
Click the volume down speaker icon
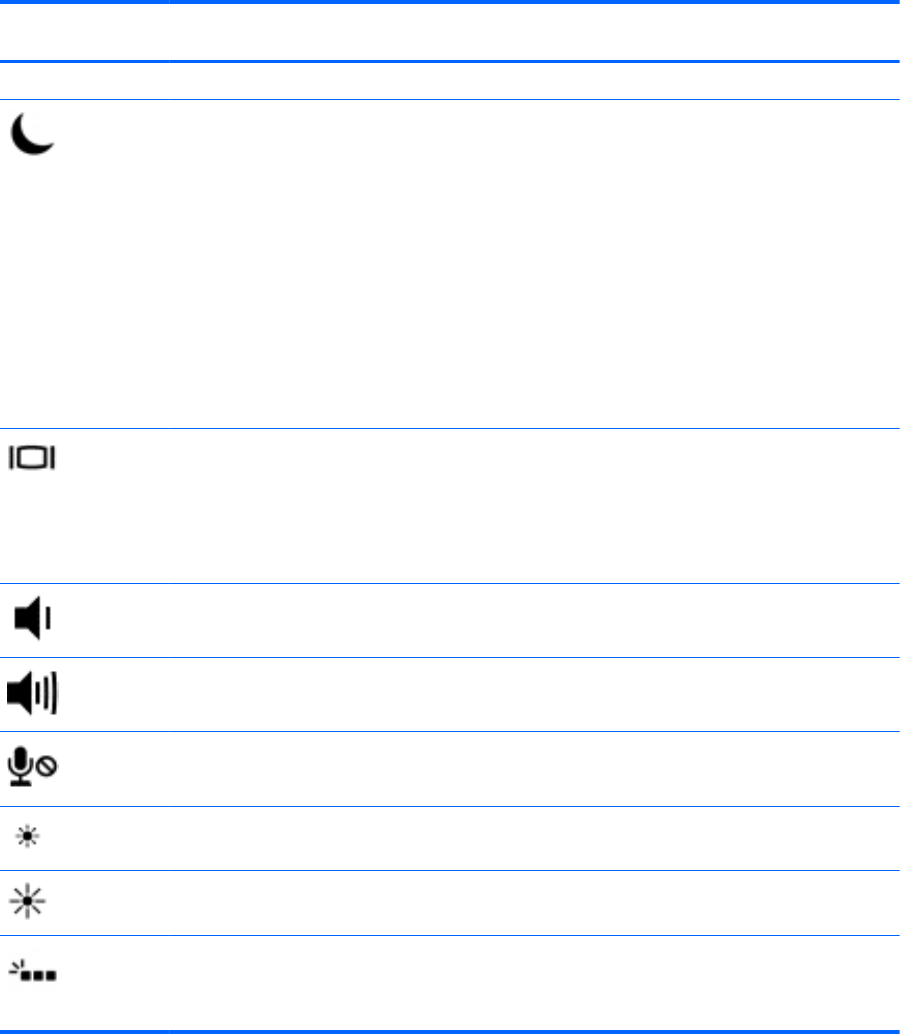pyautogui.click(x=32, y=619)
